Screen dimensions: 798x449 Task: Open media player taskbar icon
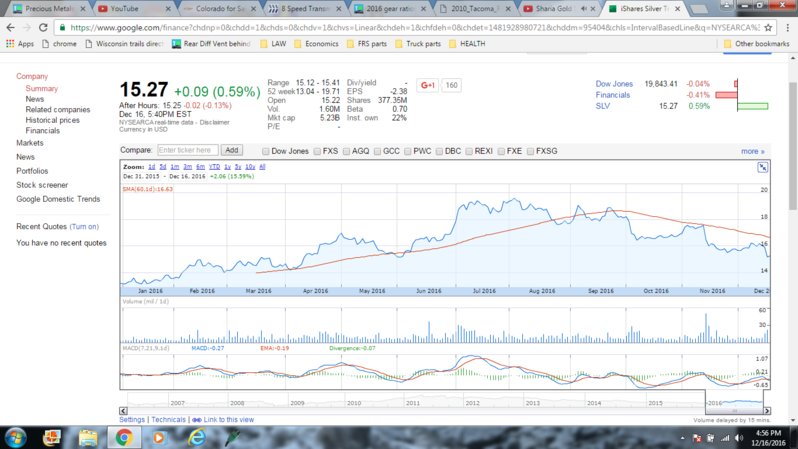(159, 437)
